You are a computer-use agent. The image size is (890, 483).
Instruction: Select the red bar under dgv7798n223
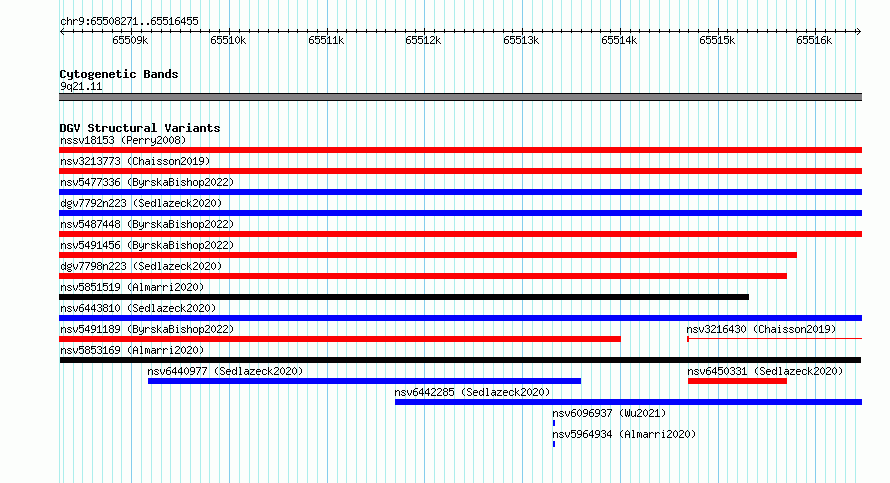[x=423, y=276]
